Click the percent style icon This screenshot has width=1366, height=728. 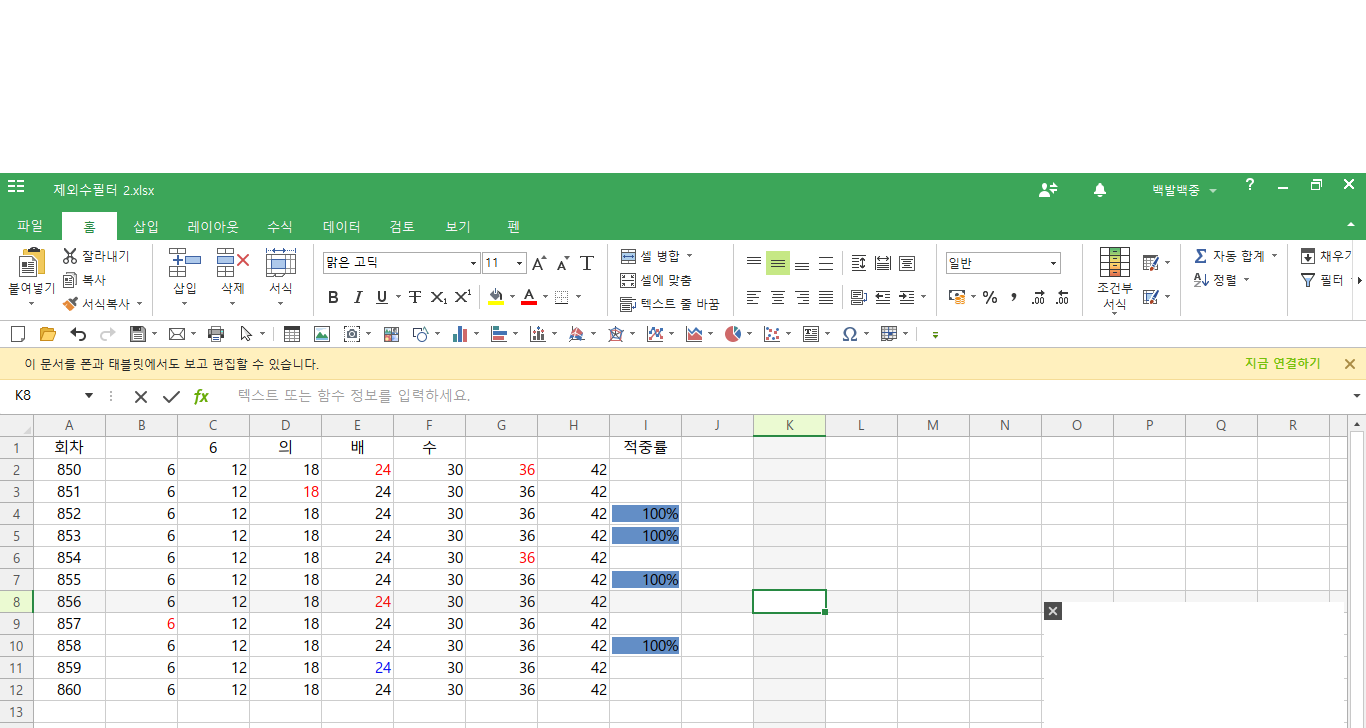[x=990, y=297]
